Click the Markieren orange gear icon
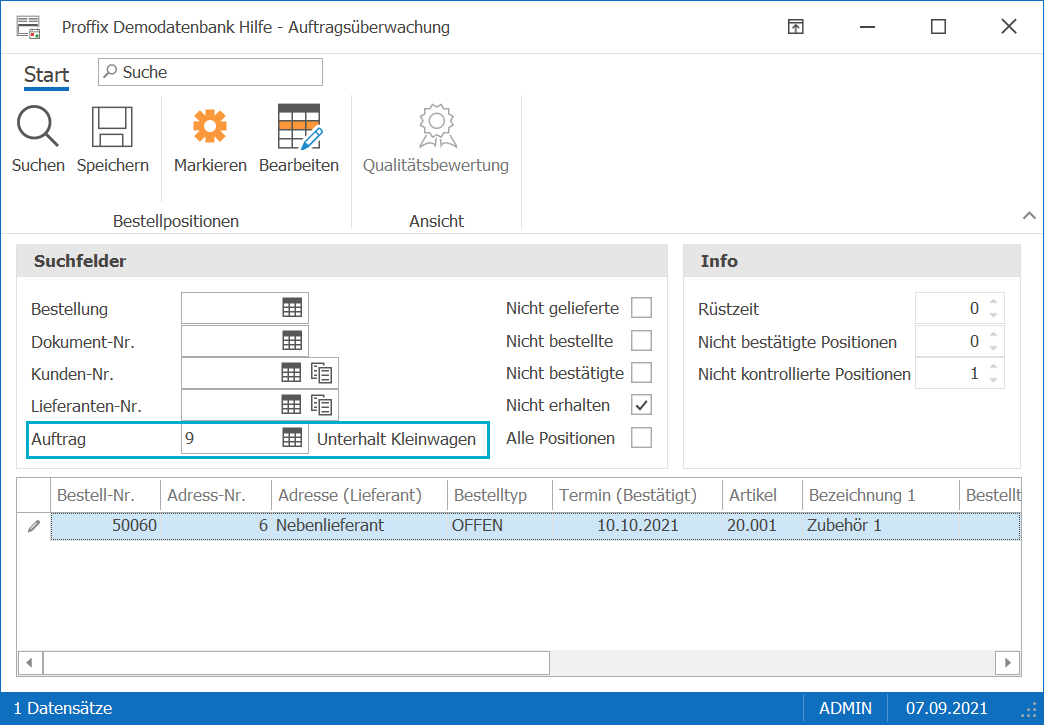The width and height of the screenshot is (1044, 725). coord(210,126)
